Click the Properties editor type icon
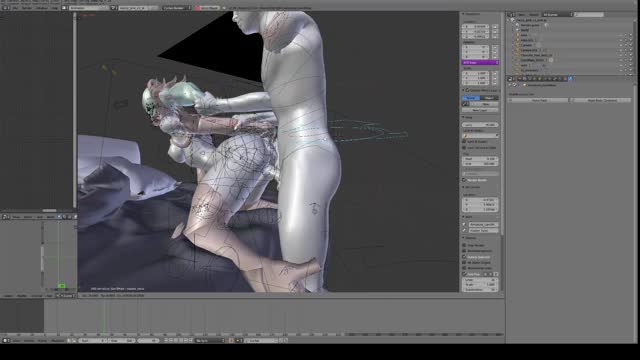The height and width of the screenshot is (360, 640). pos(510,78)
